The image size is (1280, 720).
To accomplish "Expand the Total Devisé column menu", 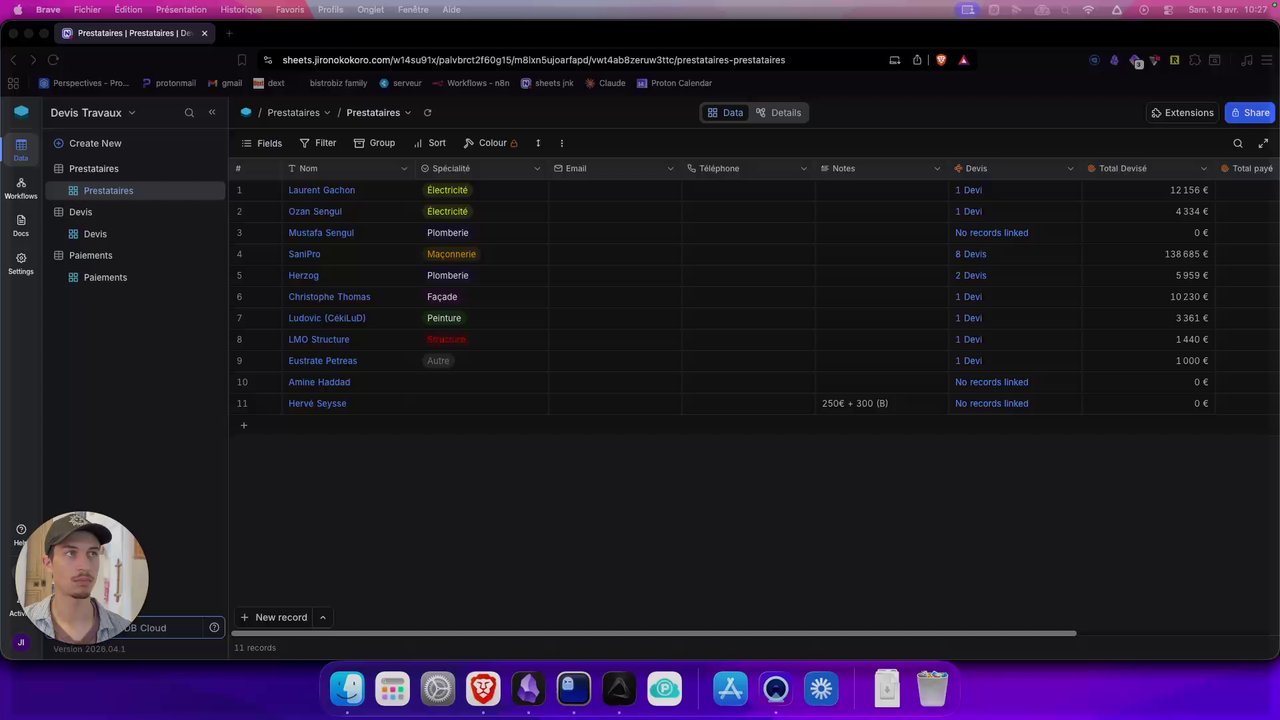I will (1203, 169).
